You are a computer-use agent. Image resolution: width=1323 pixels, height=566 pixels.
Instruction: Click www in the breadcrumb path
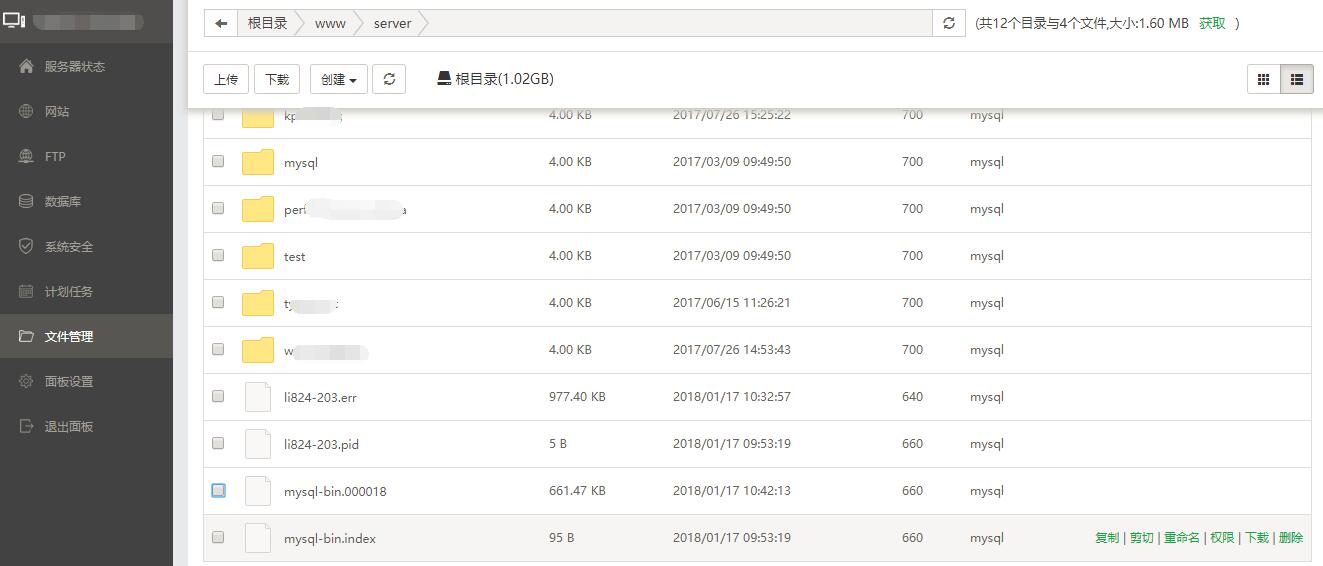click(330, 23)
